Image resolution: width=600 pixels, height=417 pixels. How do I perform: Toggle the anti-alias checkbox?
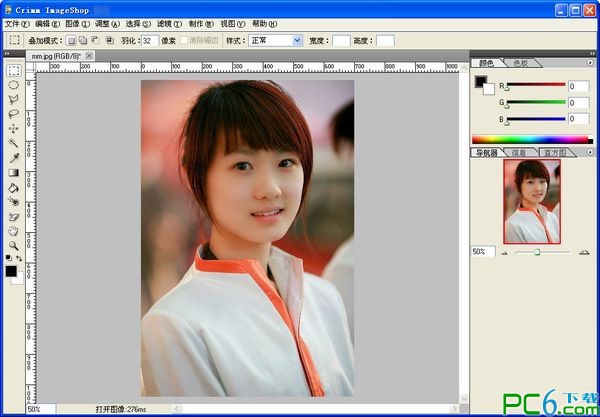click(x=184, y=41)
